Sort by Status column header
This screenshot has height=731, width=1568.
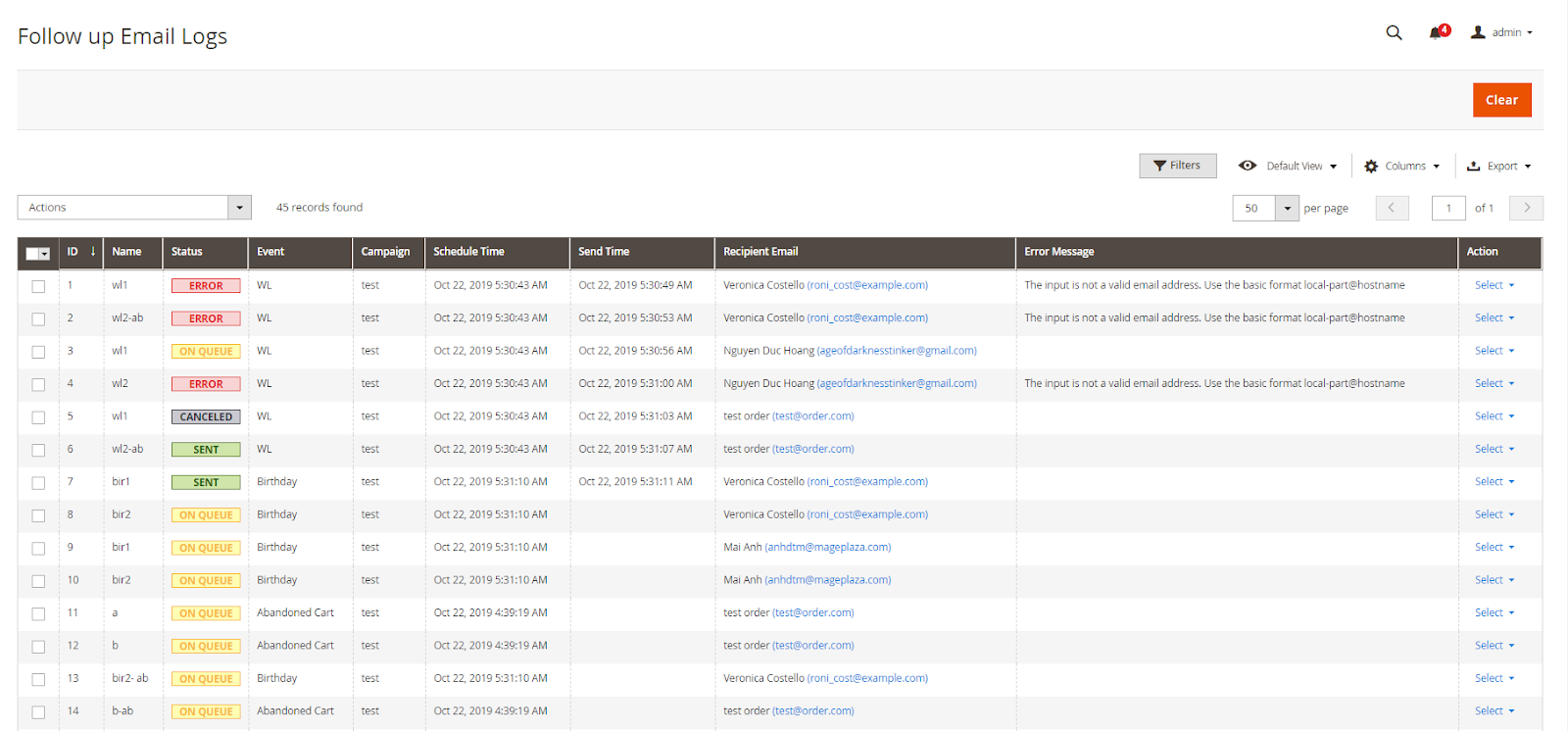[187, 252]
